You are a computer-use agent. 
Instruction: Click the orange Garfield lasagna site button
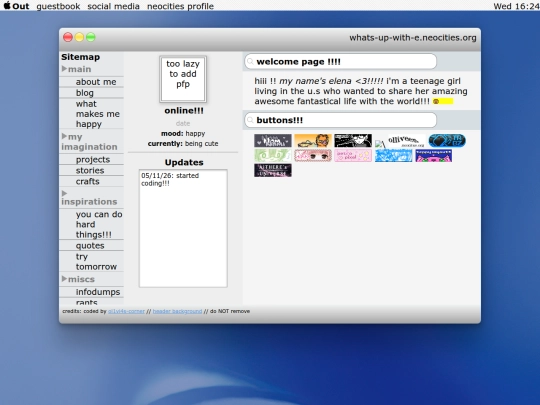313,141
